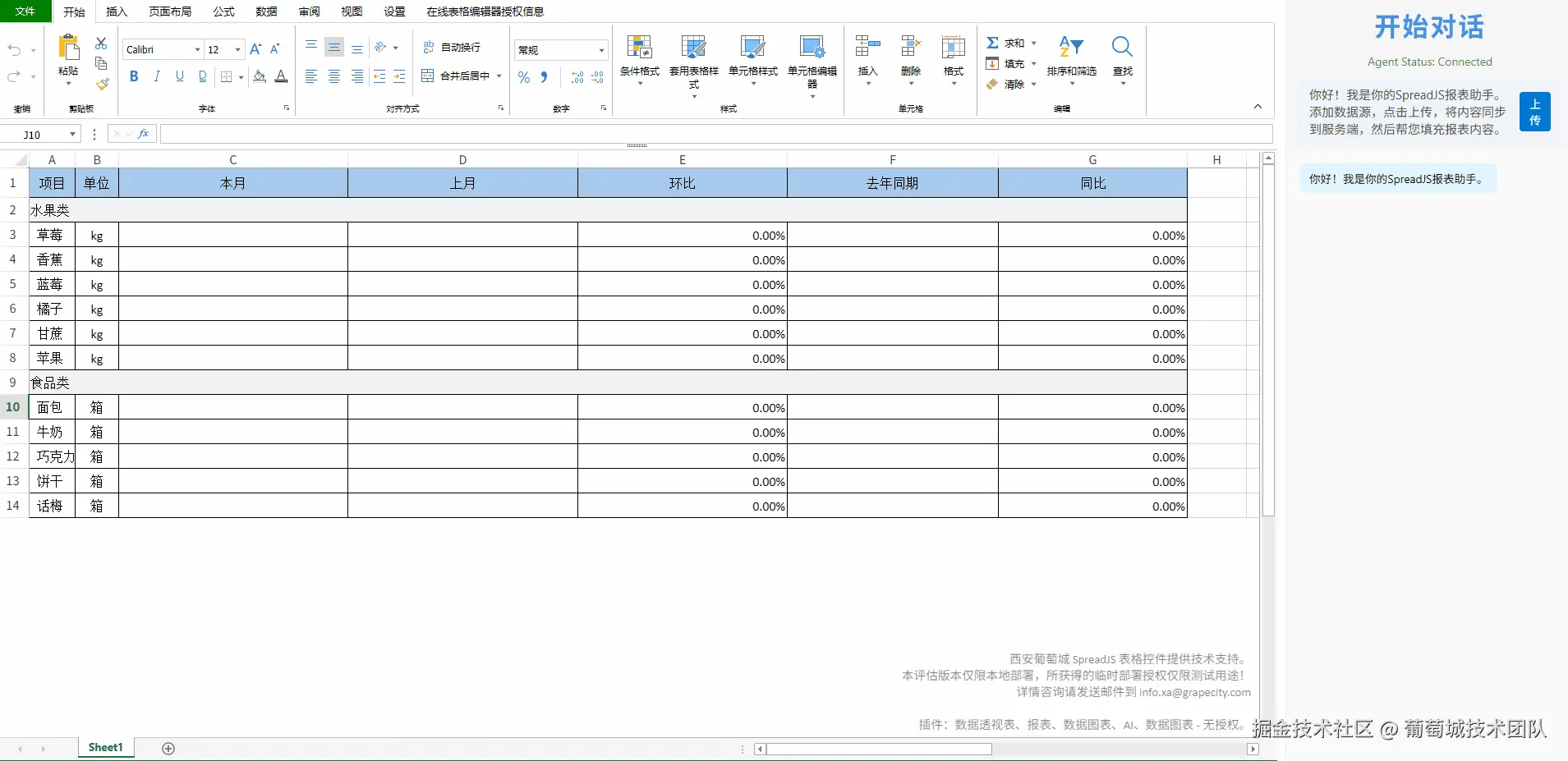Open the Review (审阅) ribbon tab
Image resolution: width=1568 pixels, height=761 pixels.
[309, 11]
